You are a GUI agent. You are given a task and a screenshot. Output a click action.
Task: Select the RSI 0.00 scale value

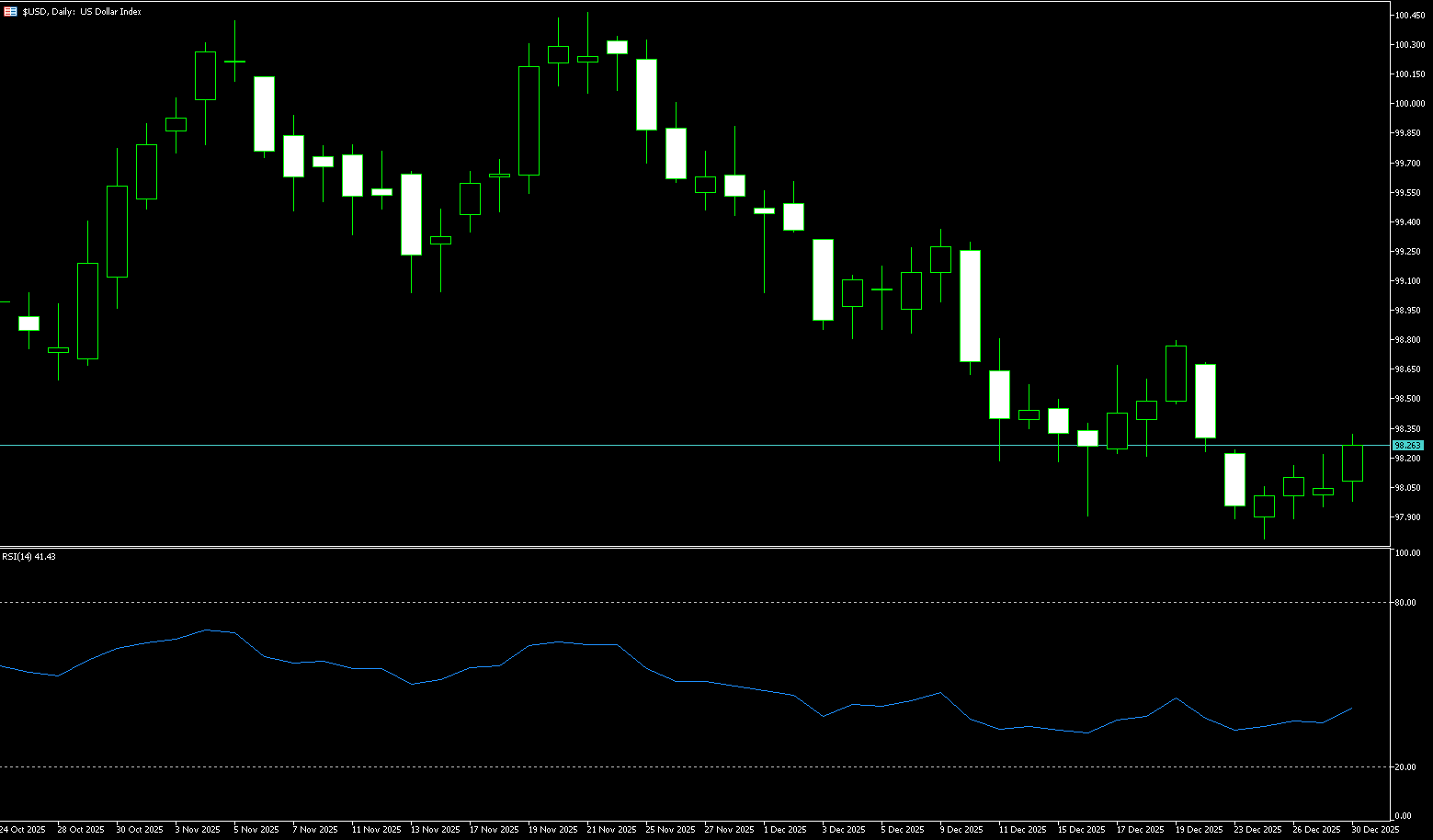pyautogui.click(x=1404, y=816)
